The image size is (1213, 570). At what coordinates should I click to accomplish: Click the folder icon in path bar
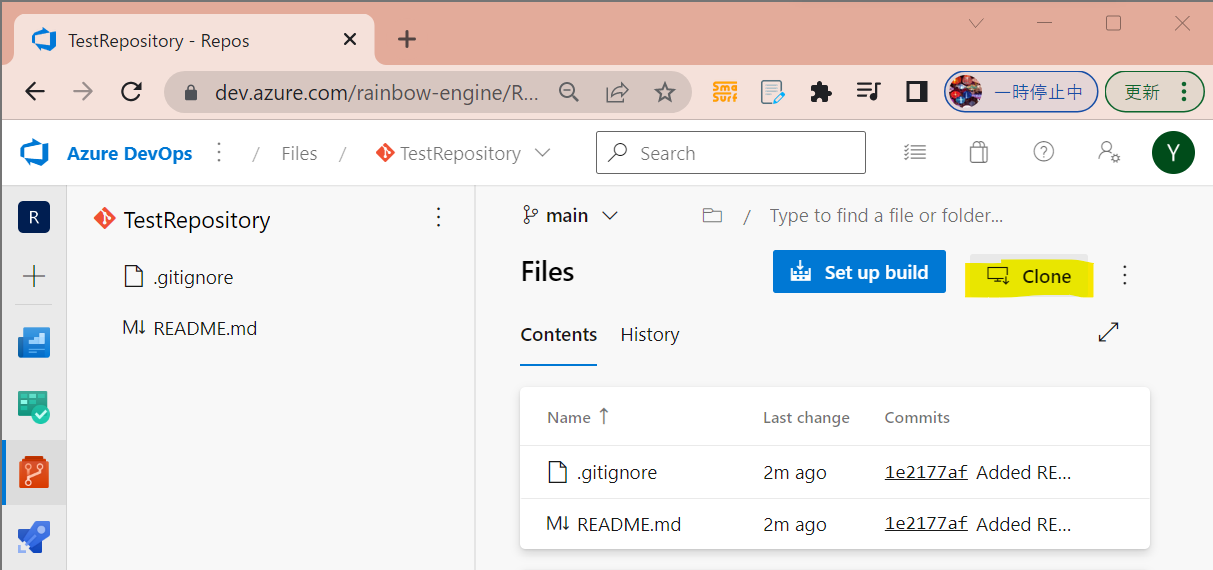tap(712, 215)
